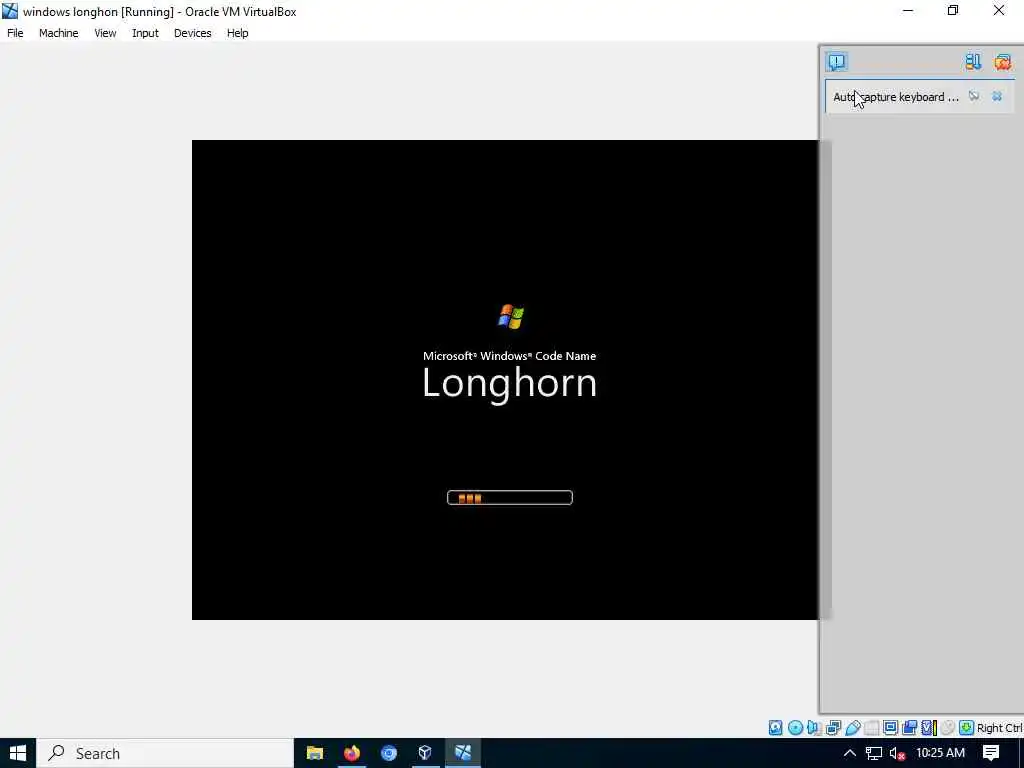This screenshot has width=1024, height=768.
Task: Open the File menu
Action: tap(15, 33)
